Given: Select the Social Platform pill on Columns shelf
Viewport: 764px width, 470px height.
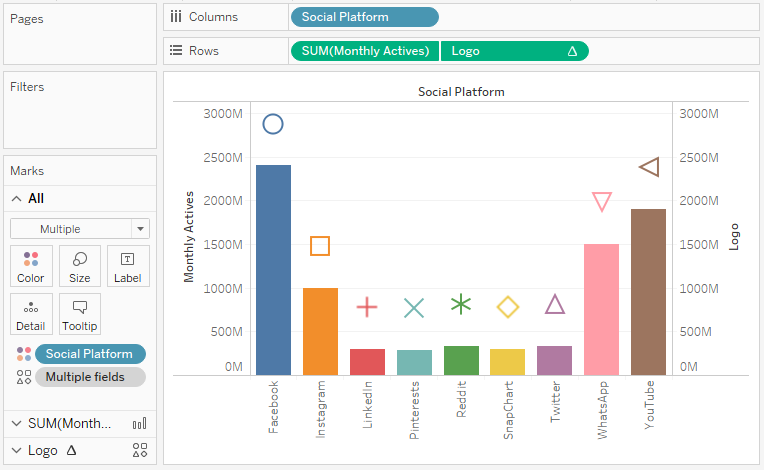Looking at the screenshot, I should tap(364, 17).
